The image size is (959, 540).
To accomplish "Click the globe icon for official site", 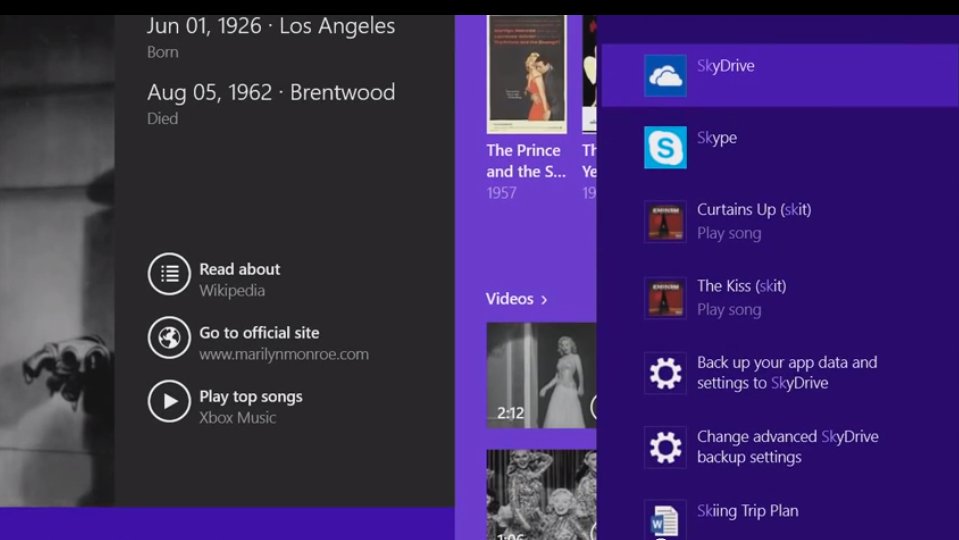I will click(x=169, y=338).
